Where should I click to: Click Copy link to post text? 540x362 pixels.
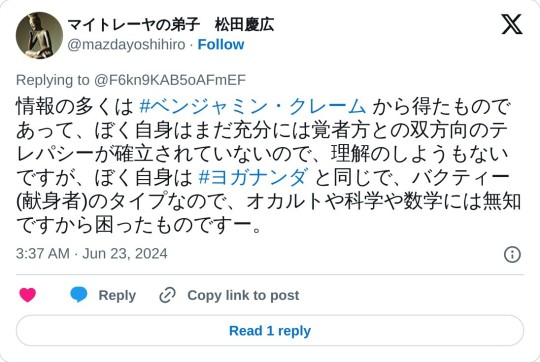[243, 295]
